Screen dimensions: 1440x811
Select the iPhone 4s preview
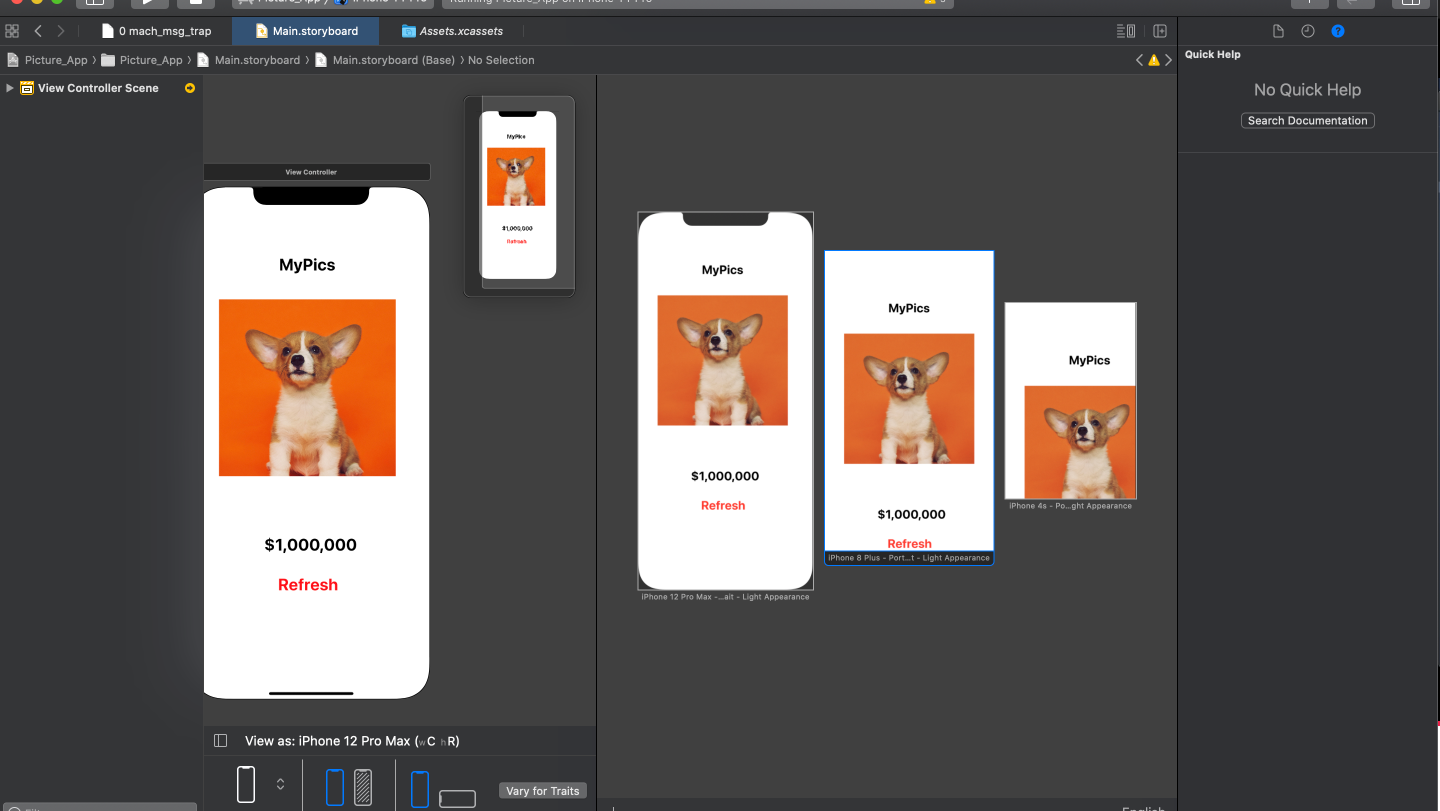pos(1070,400)
